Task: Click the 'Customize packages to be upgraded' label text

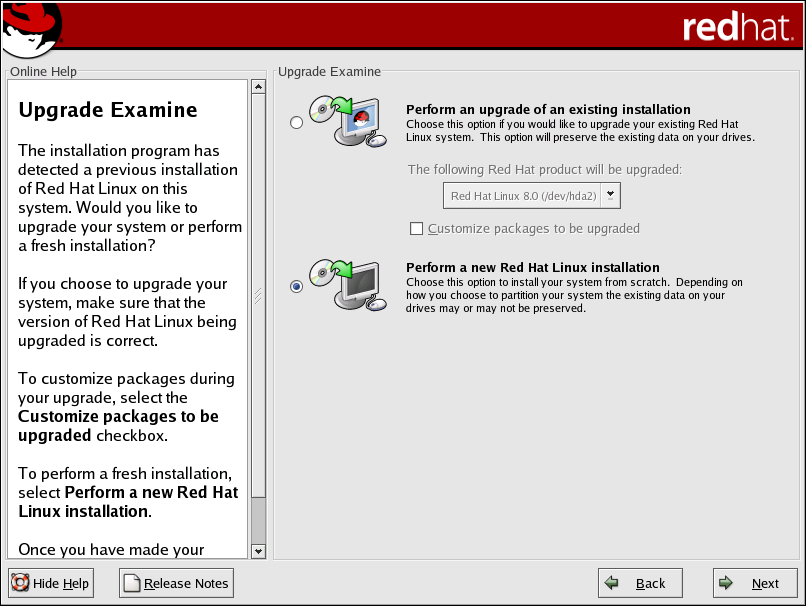Action: coord(533,229)
